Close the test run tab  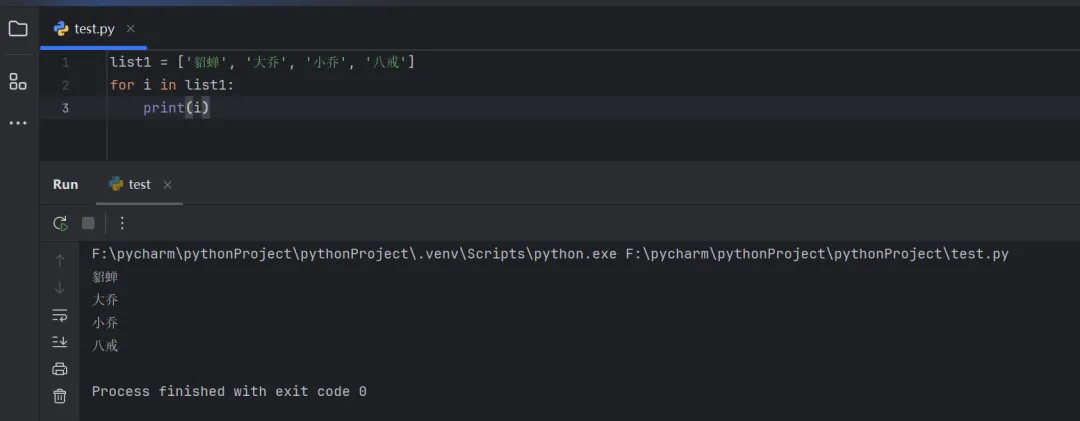(x=167, y=185)
